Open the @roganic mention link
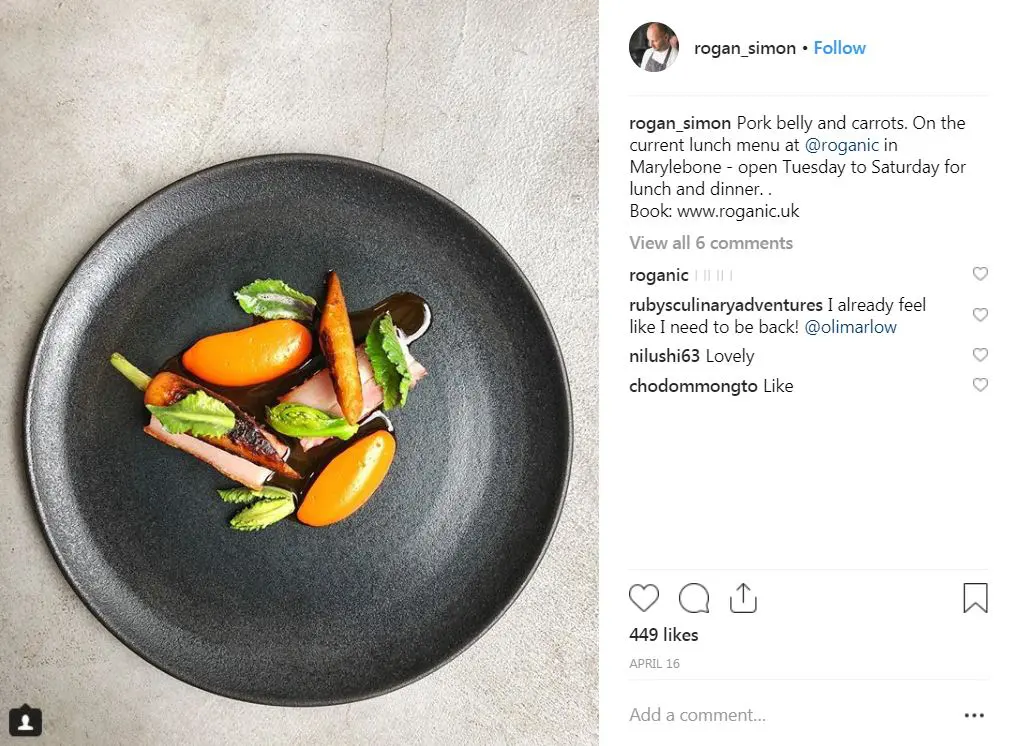The image size is (1016, 746). coord(841,145)
